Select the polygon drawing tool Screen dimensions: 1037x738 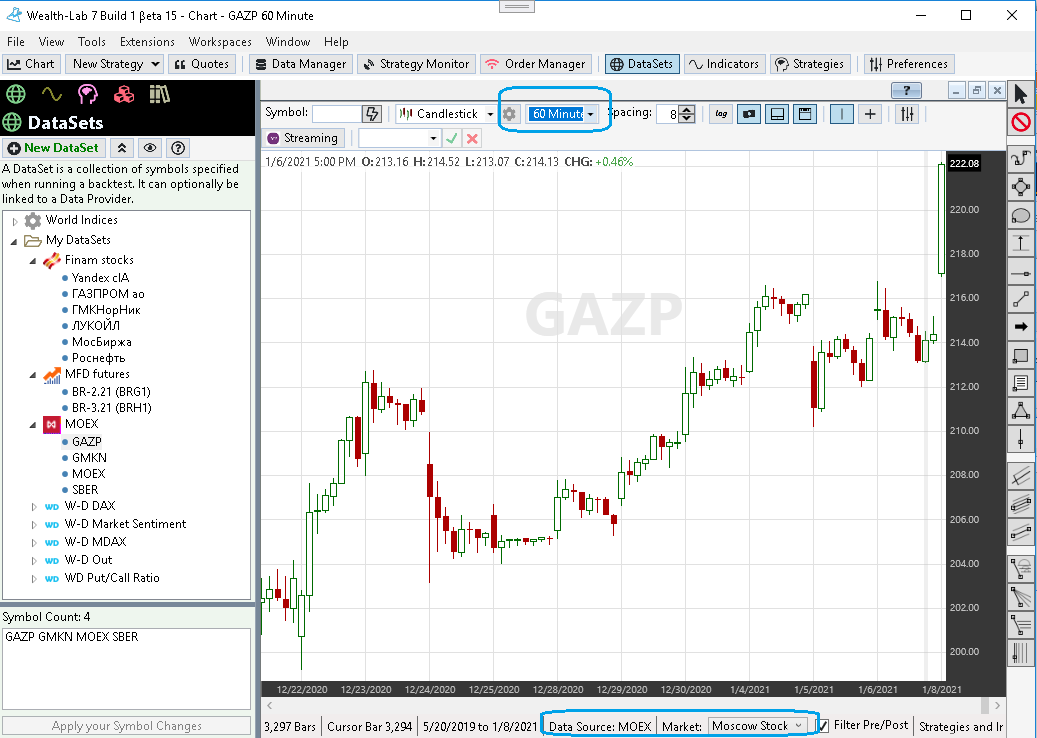pos(1020,187)
